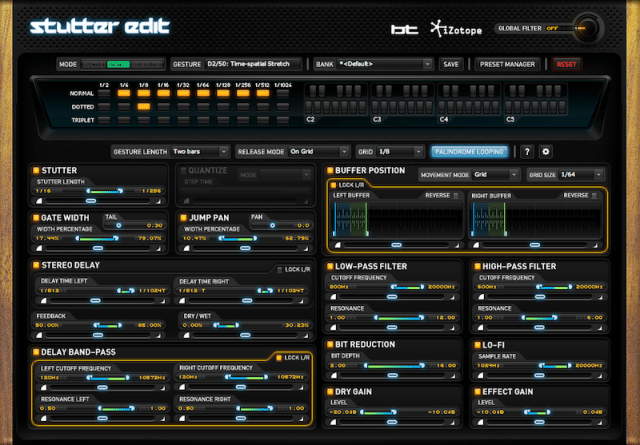Toggle Palindrome Looping button
This screenshot has width=640, height=445.
(469, 152)
